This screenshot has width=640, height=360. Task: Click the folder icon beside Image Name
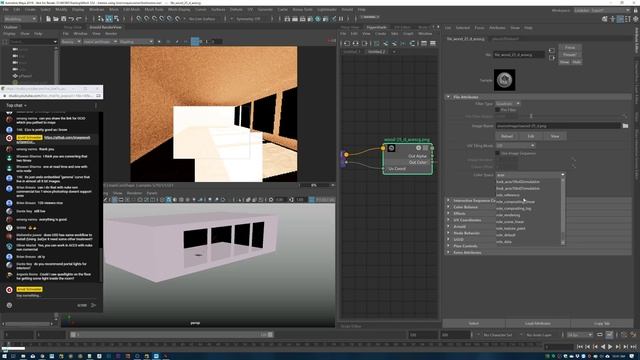pos(625,126)
